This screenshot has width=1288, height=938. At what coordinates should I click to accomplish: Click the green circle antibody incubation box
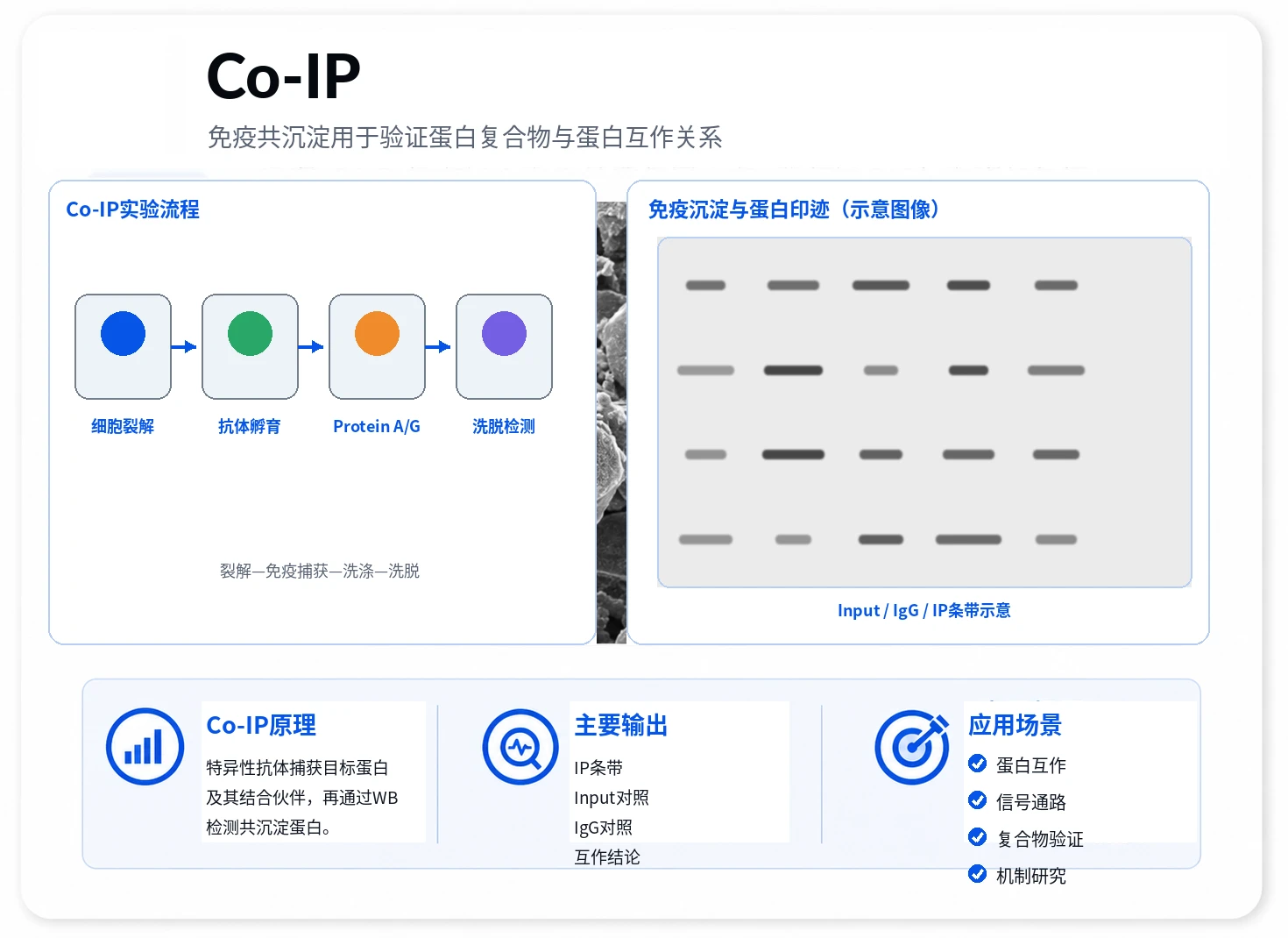[250, 346]
